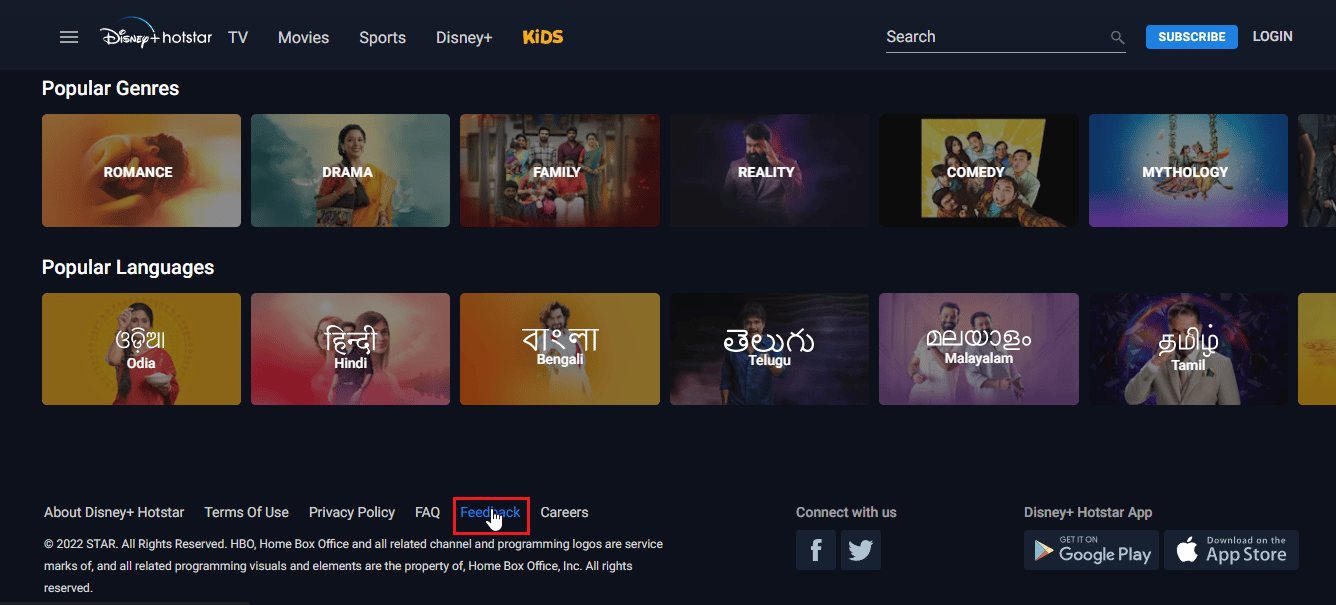Screen dimensions: 1336x605
Task: Open the Reality genre card
Action: point(769,170)
